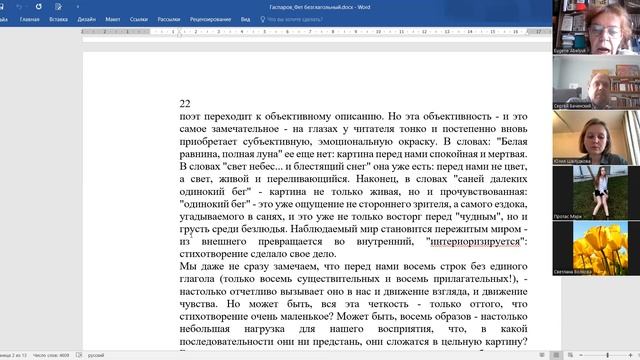Screen dimensions: 640x360
Task: Open the Ссылки ribbon tab
Action: click(x=139, y=19)
